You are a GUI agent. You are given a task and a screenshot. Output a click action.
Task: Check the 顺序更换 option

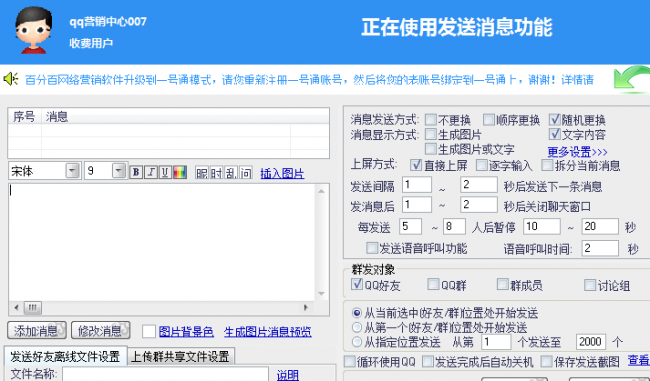pyautogui.click(x=489, y=120)
